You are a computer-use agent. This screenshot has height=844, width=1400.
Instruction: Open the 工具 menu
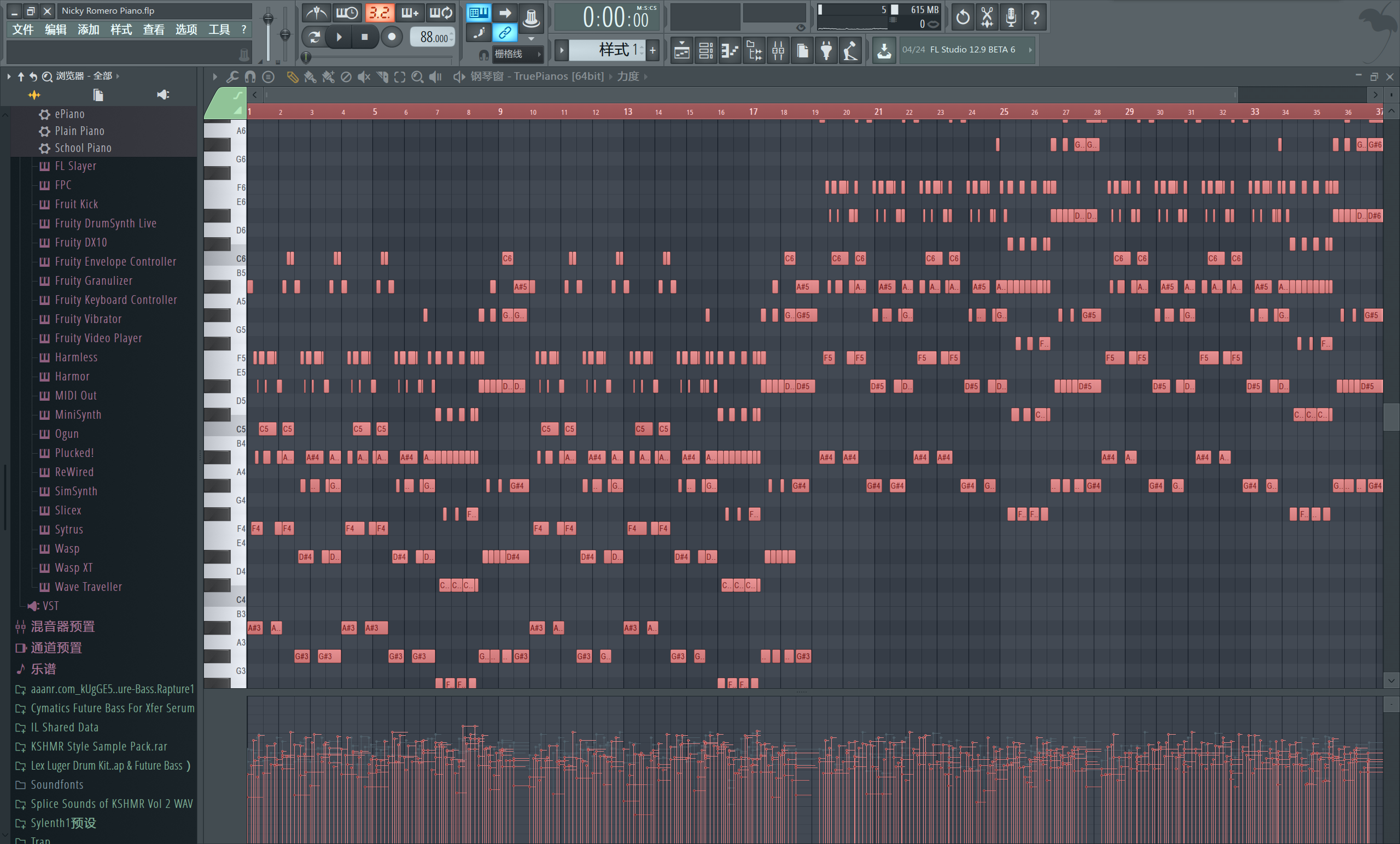tap(219, 30)
